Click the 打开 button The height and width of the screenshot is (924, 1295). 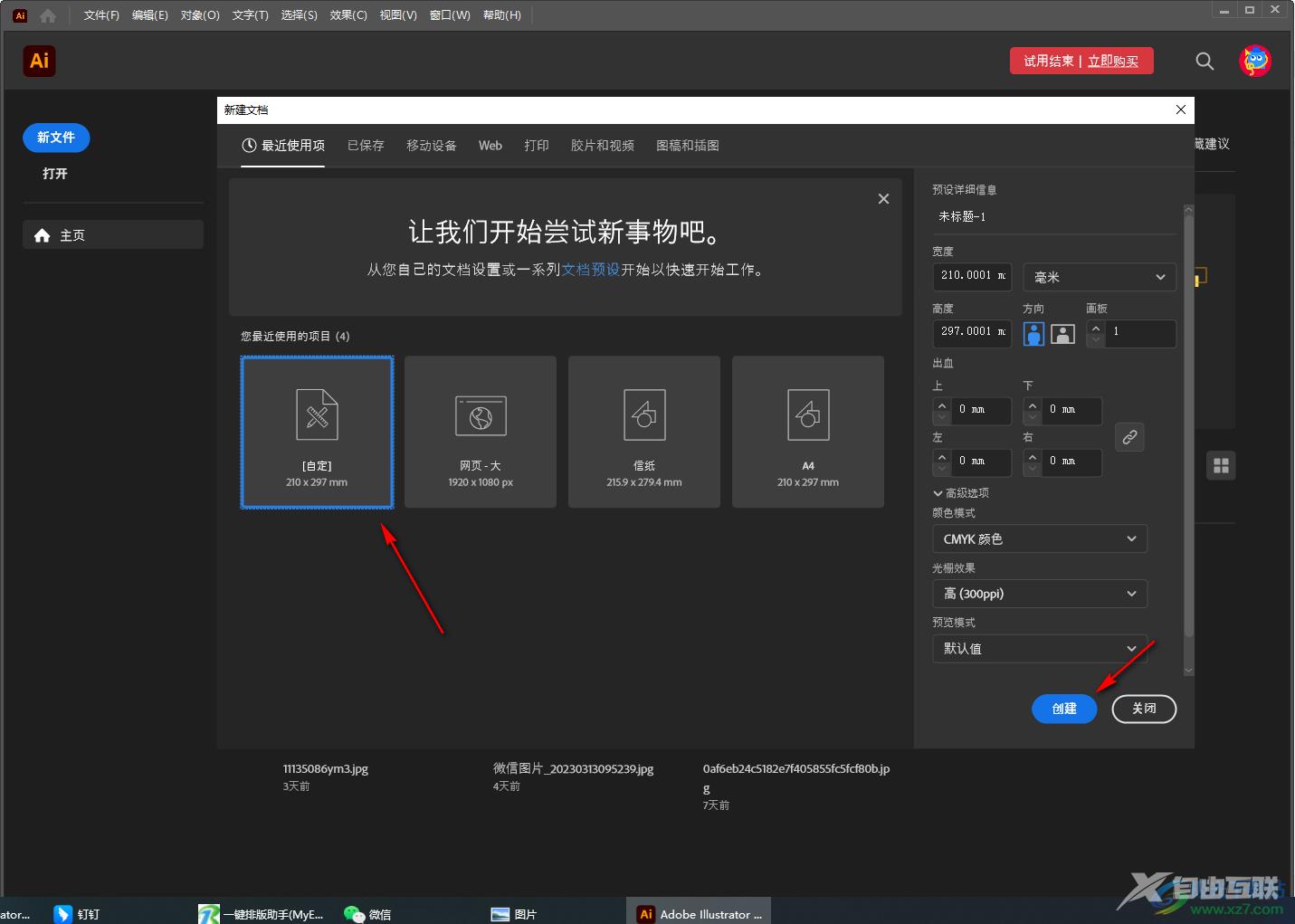tap(55, 174)
